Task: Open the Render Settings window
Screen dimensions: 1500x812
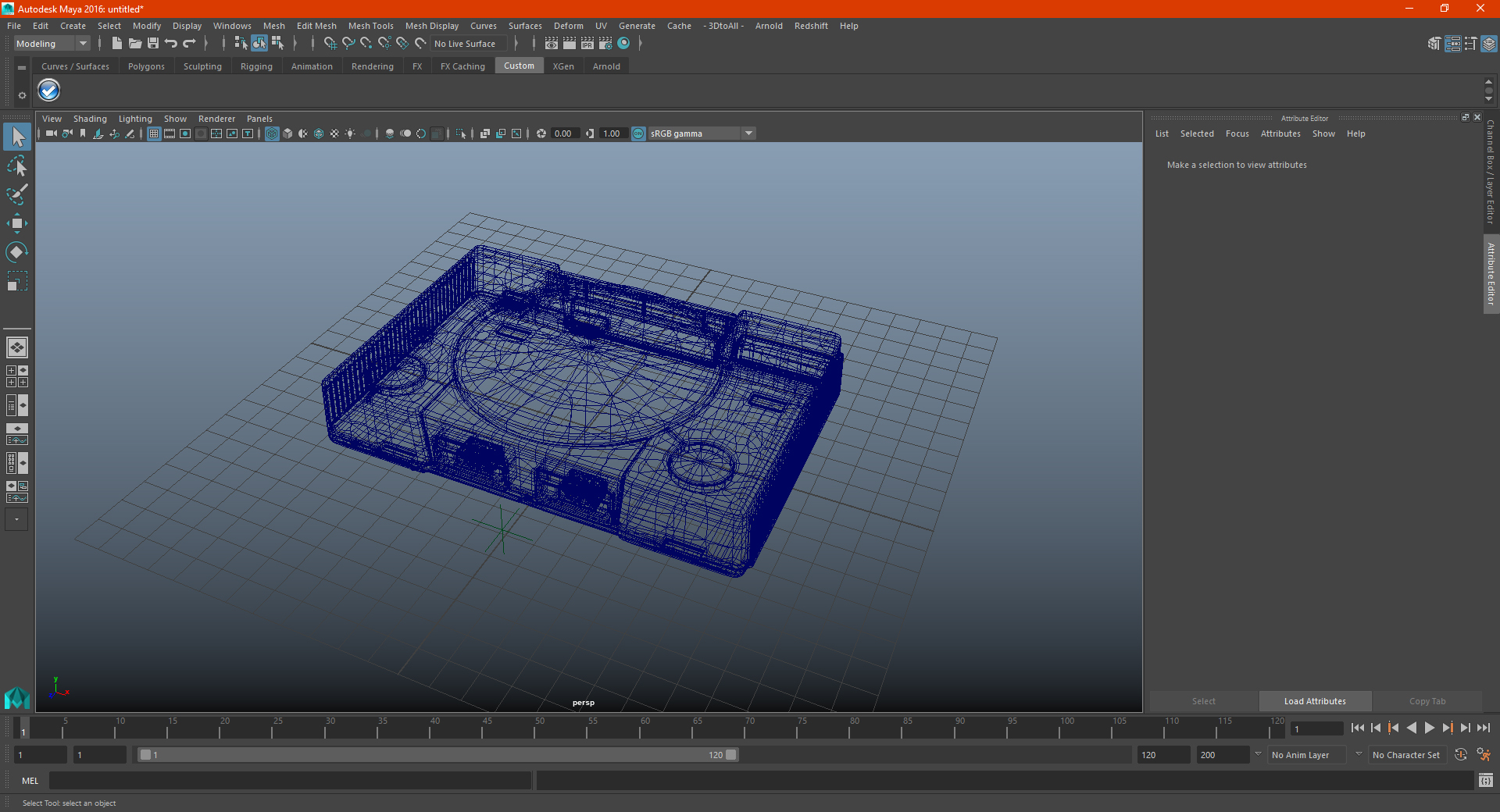Action: pyautogui.click(x=605, y=44)
